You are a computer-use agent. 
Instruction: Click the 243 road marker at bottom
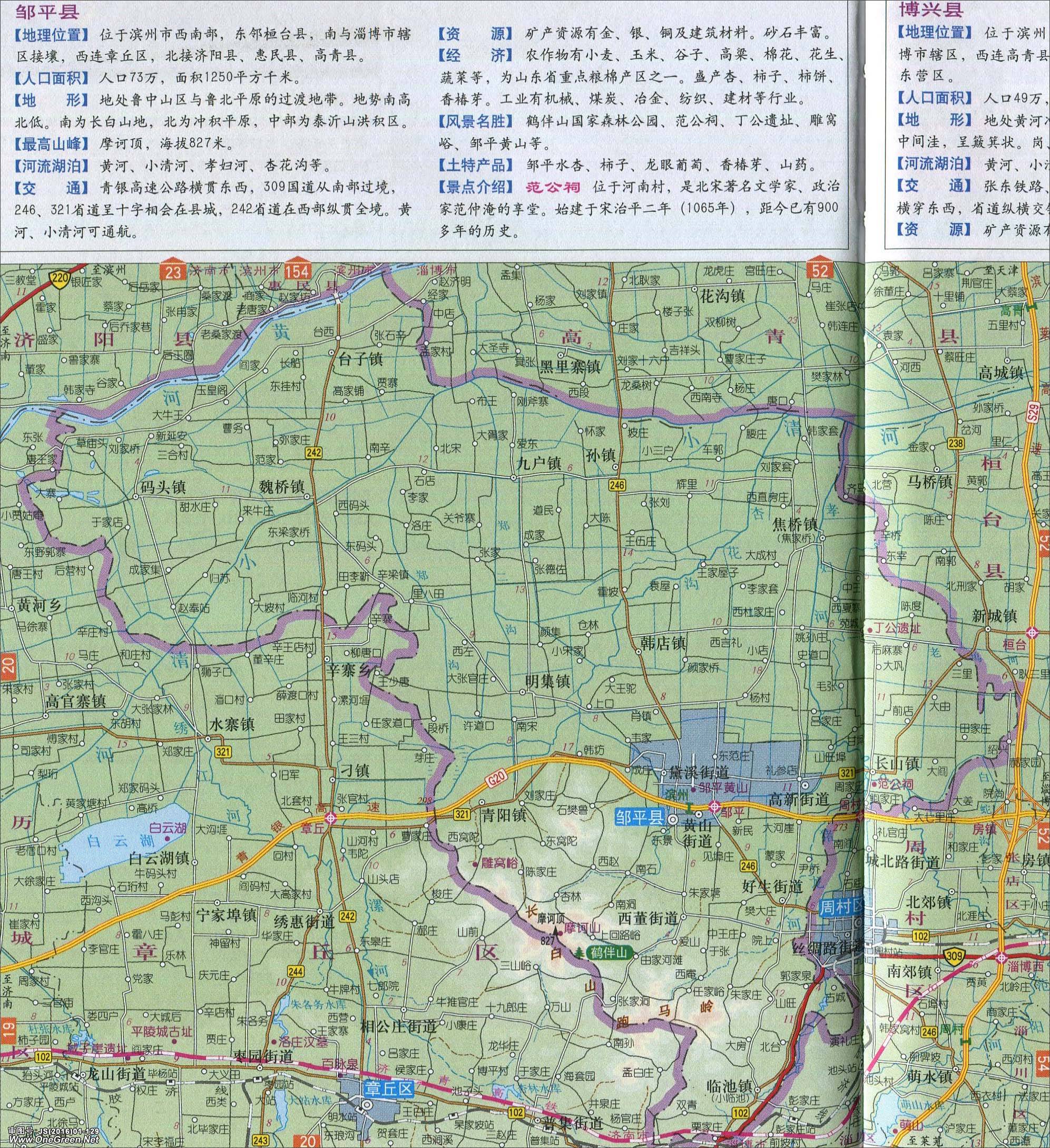(261, 1141)
